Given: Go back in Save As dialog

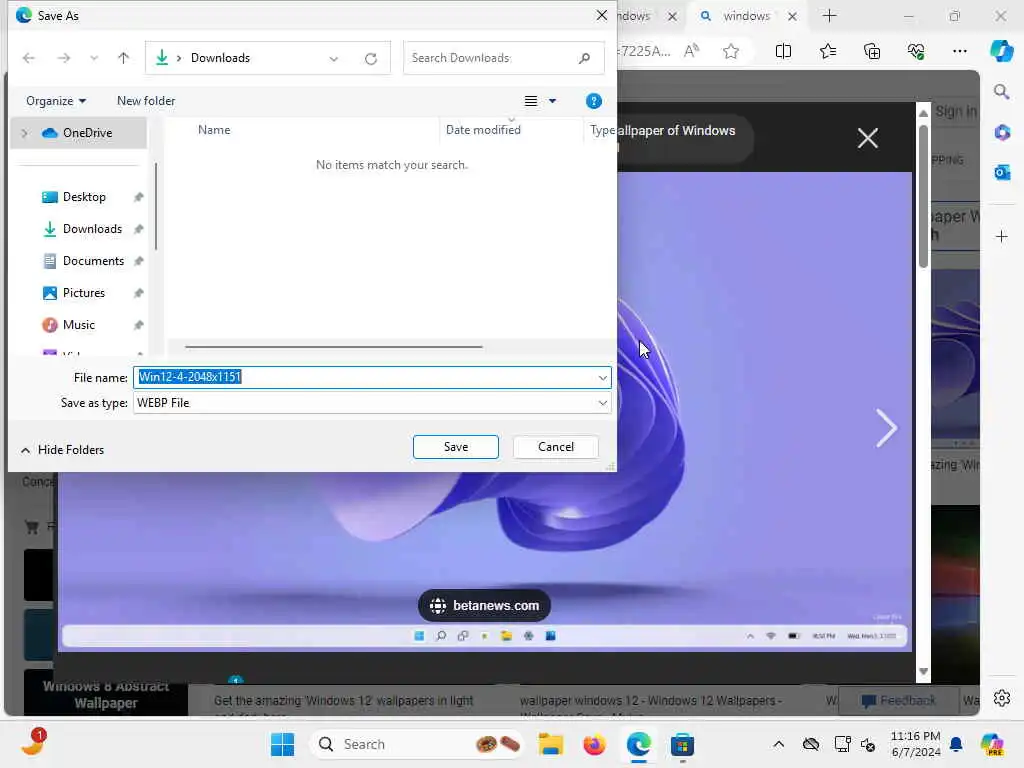Looking at the screenshot, I should (29, 58).
